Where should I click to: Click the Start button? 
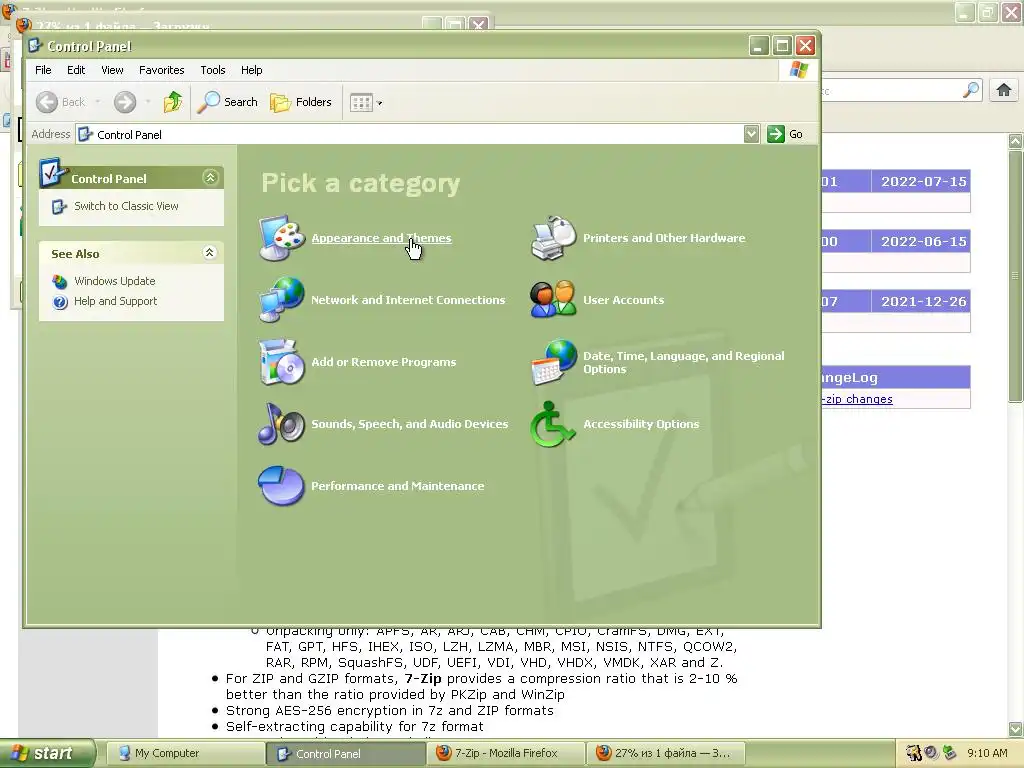coord(47,754)
